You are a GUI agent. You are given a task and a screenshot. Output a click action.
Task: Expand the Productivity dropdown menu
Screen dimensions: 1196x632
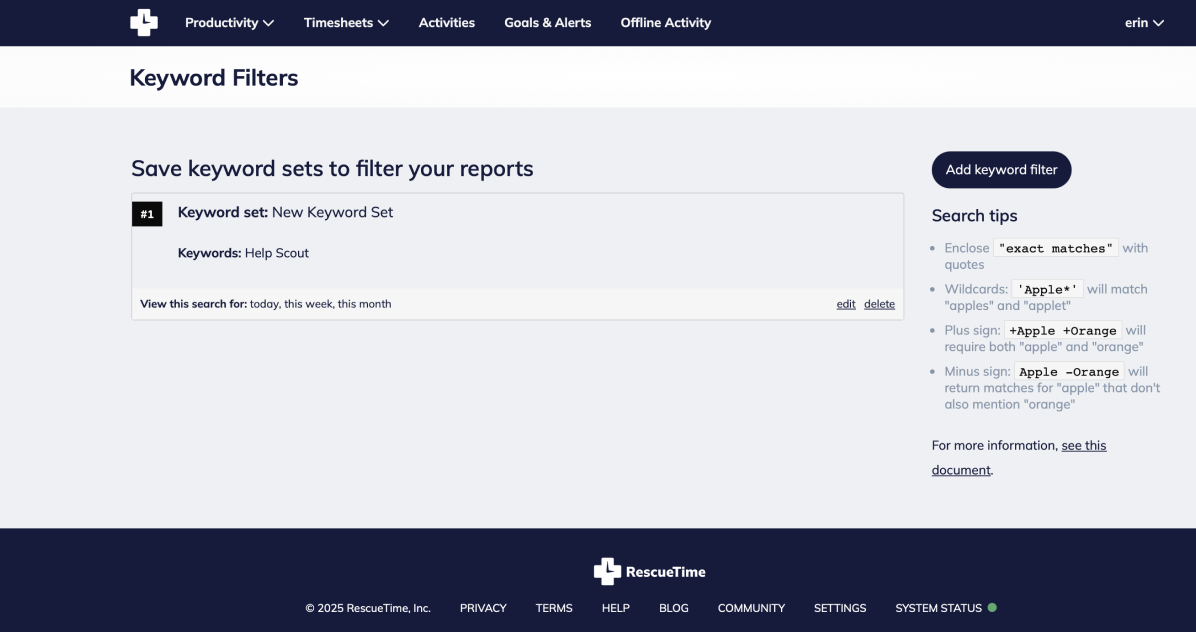[x=229, y=22]
